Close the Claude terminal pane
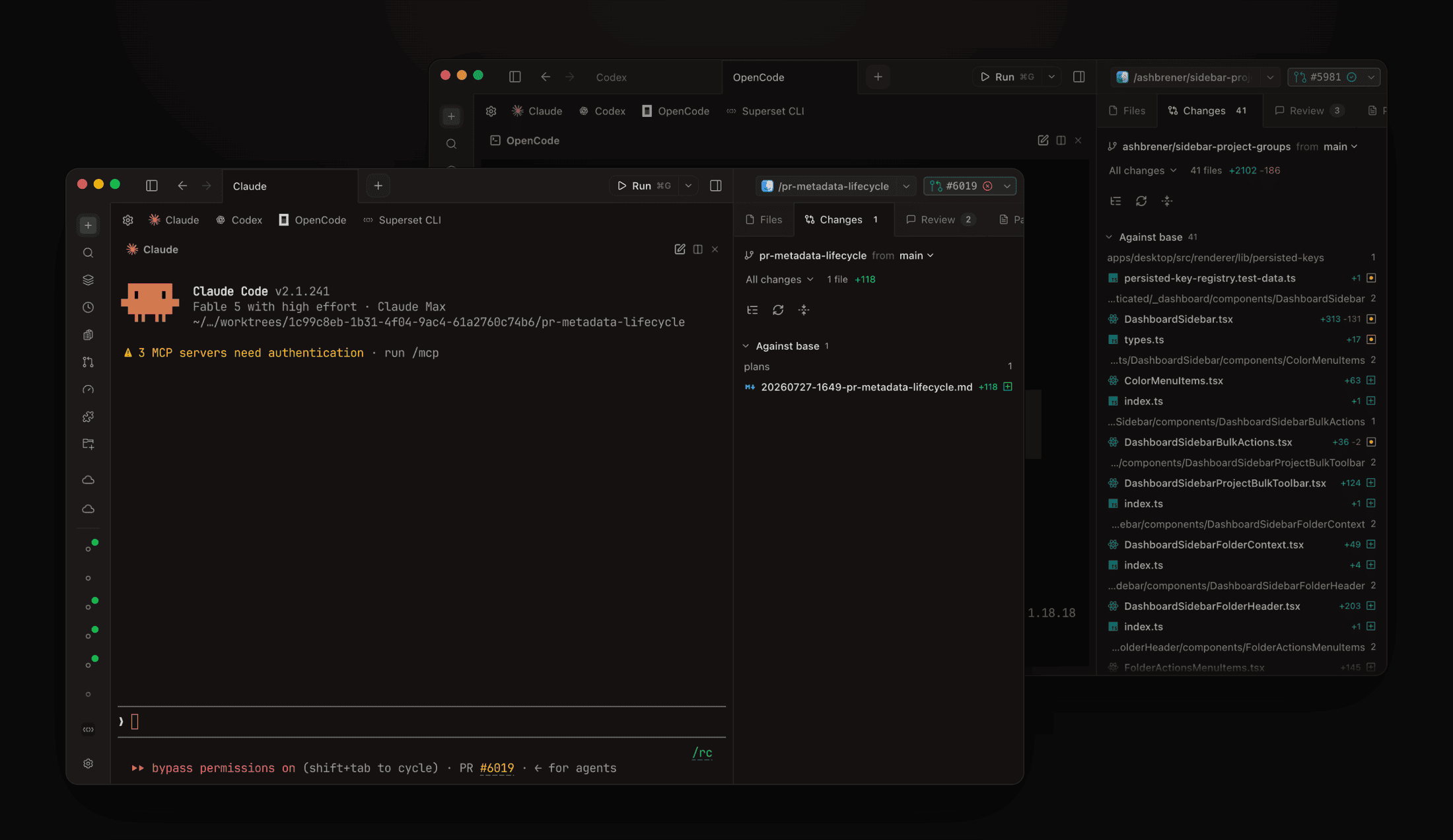Image resolution: width=1453 pixels, height=840 pixels. [x=715, y=249]
